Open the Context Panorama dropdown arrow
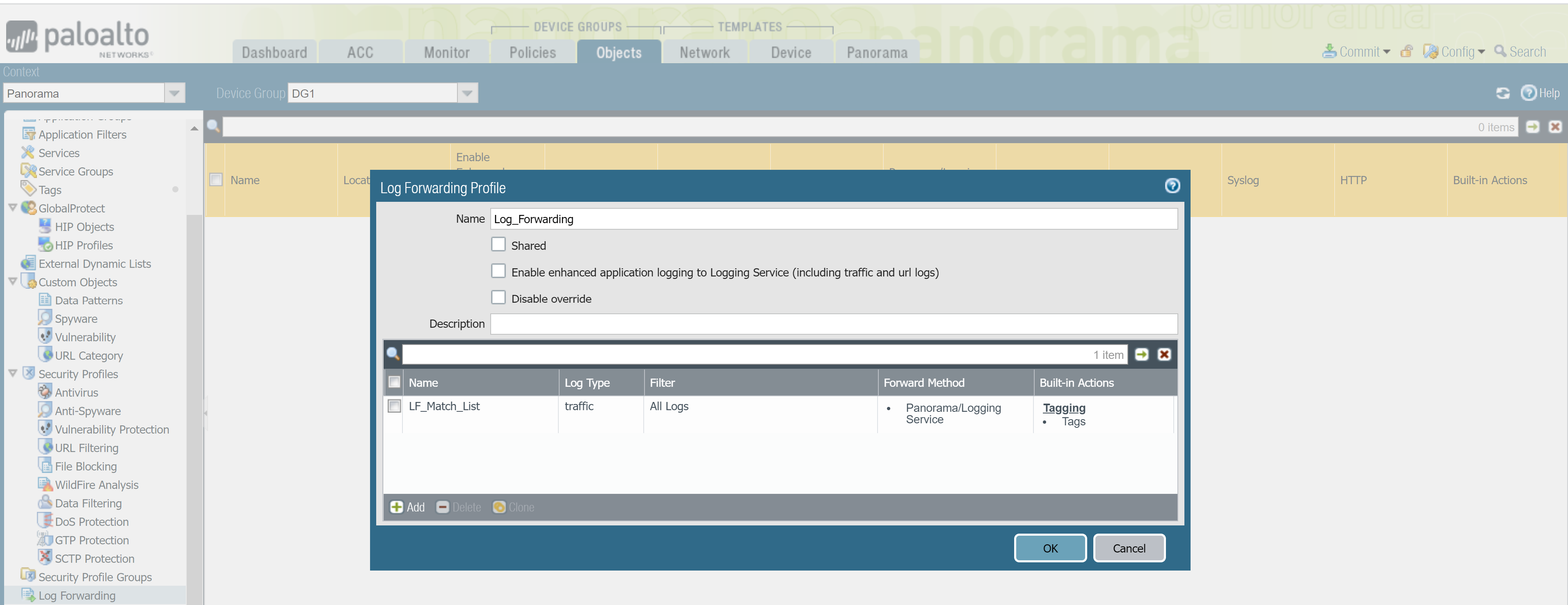 pos(174,93)
